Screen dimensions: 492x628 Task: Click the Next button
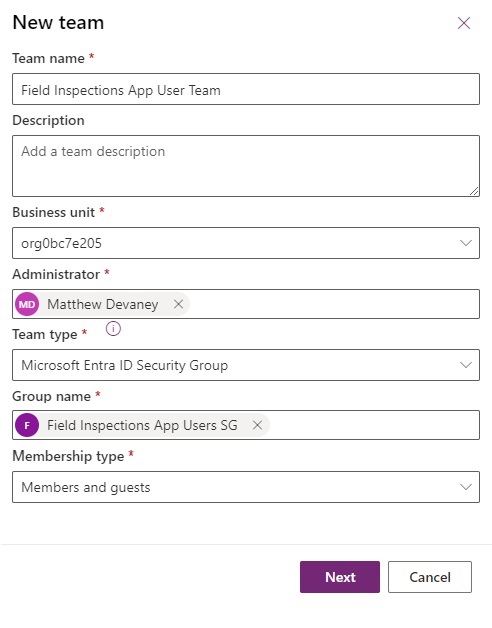[x=340, y=577]
